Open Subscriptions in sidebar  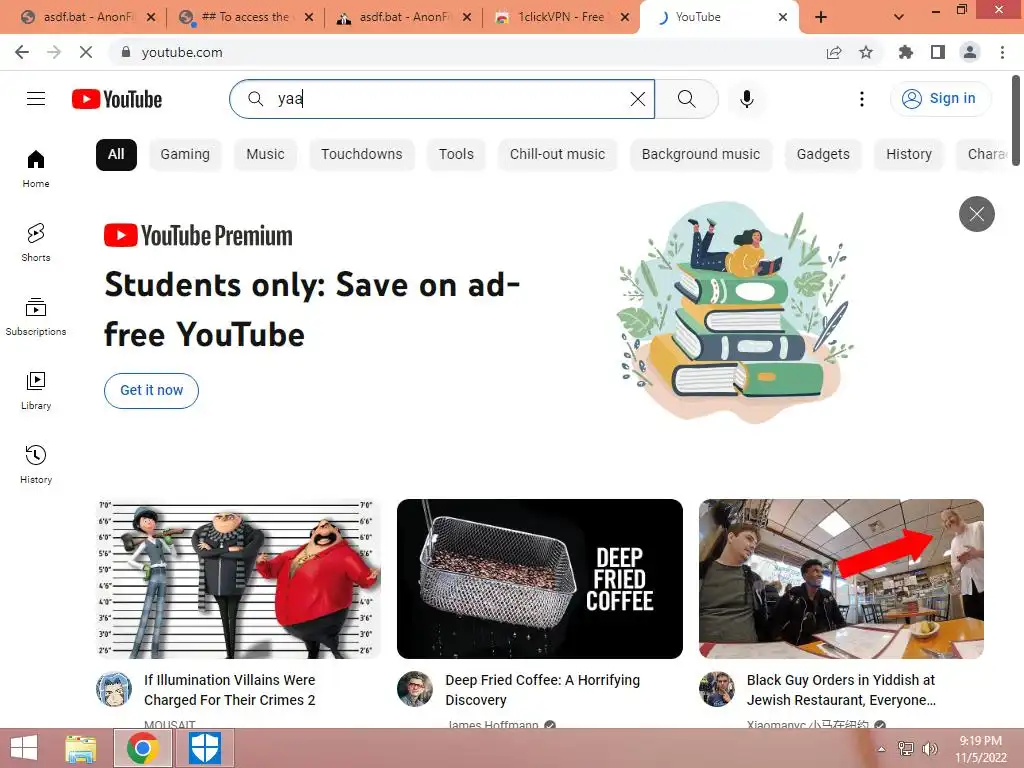(36, 316)
